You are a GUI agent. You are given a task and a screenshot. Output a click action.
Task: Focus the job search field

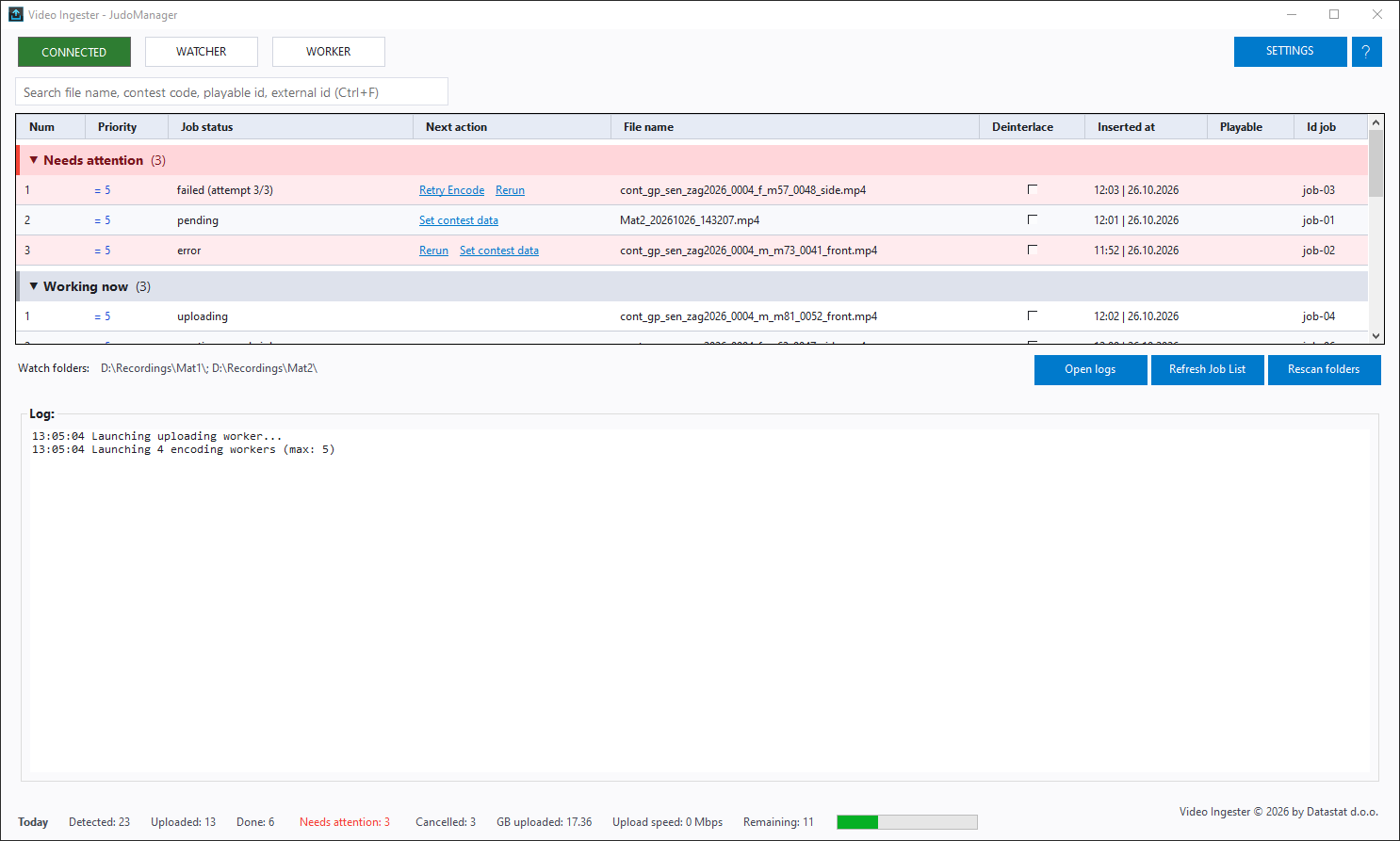click(x=232, y=92)
